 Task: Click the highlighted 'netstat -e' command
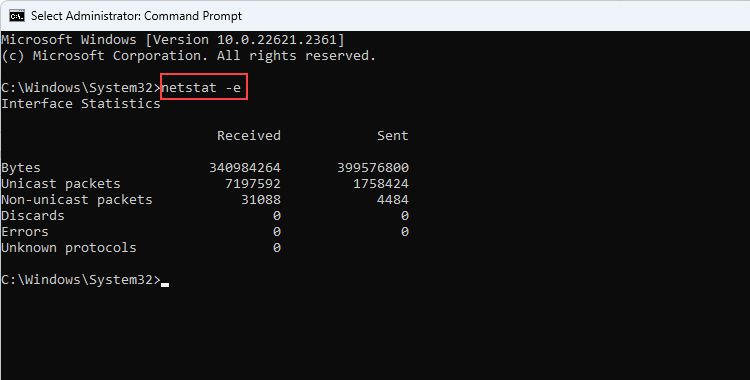201,88
